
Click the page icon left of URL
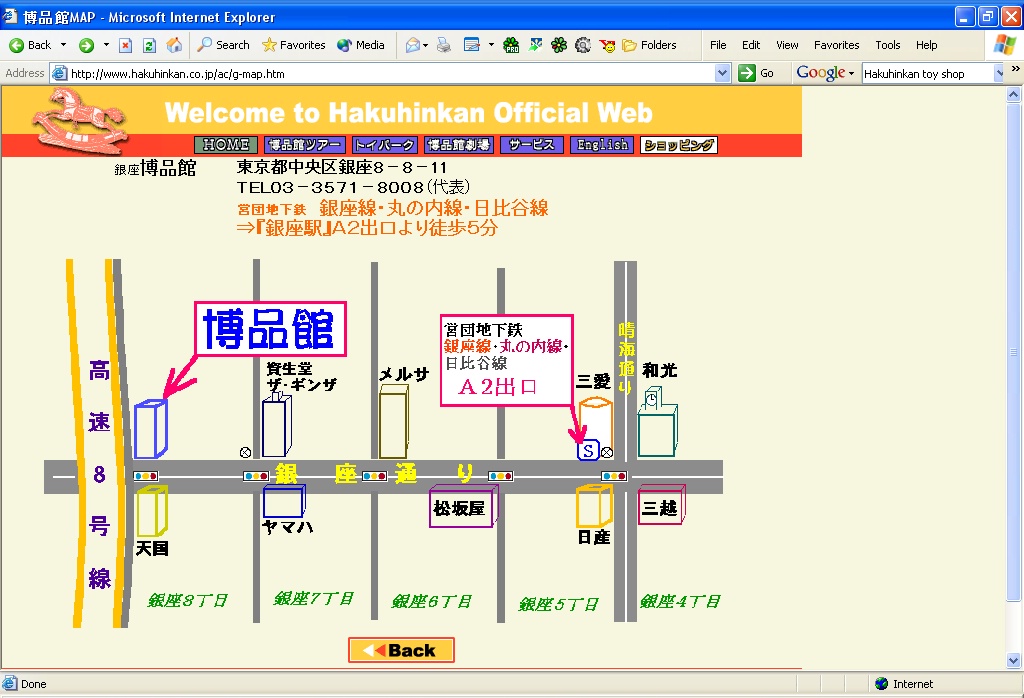pyautogui.click(x=59, y=73)
